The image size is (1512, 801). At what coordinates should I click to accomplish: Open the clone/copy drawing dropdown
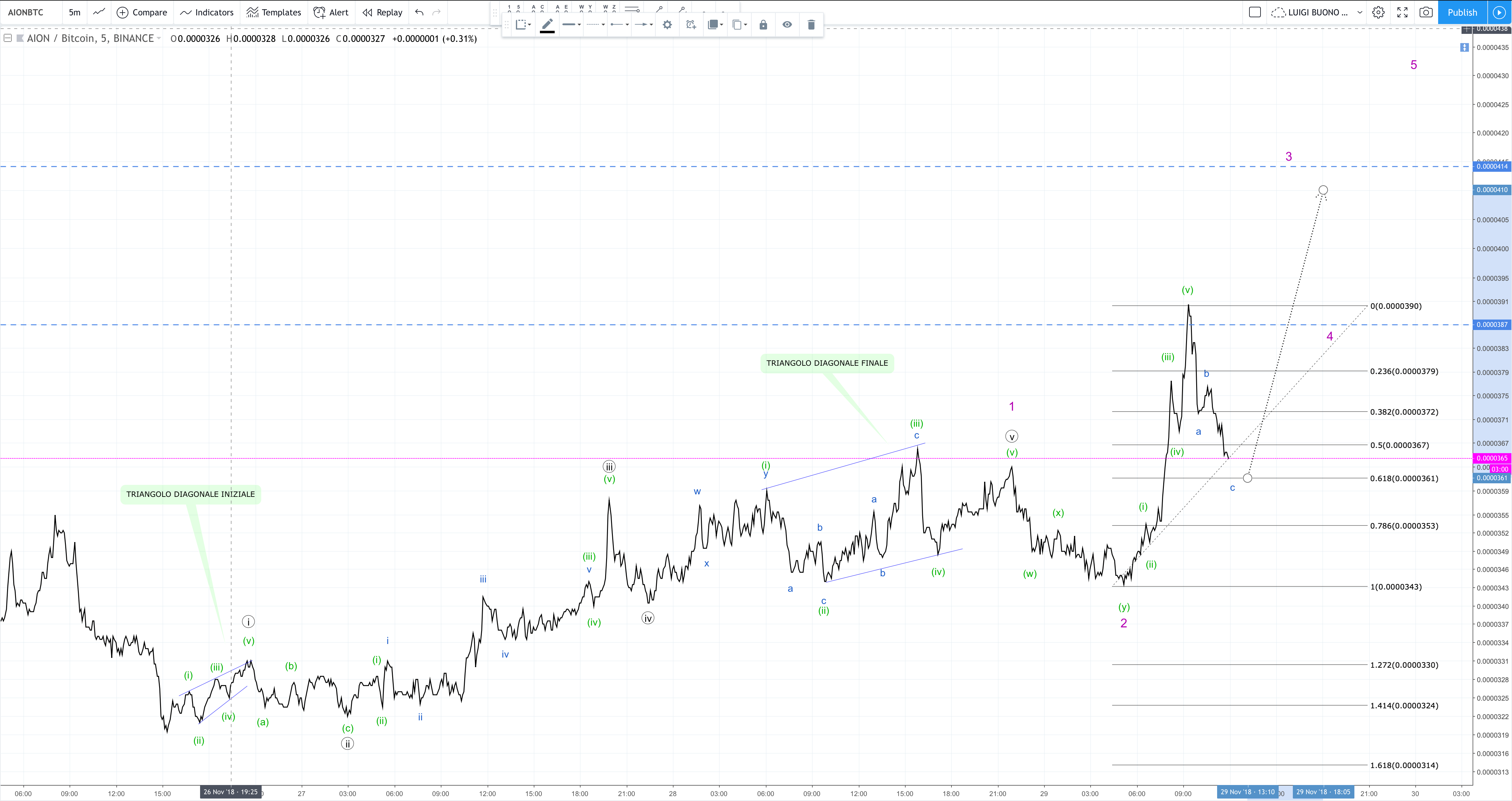point(740,25)
